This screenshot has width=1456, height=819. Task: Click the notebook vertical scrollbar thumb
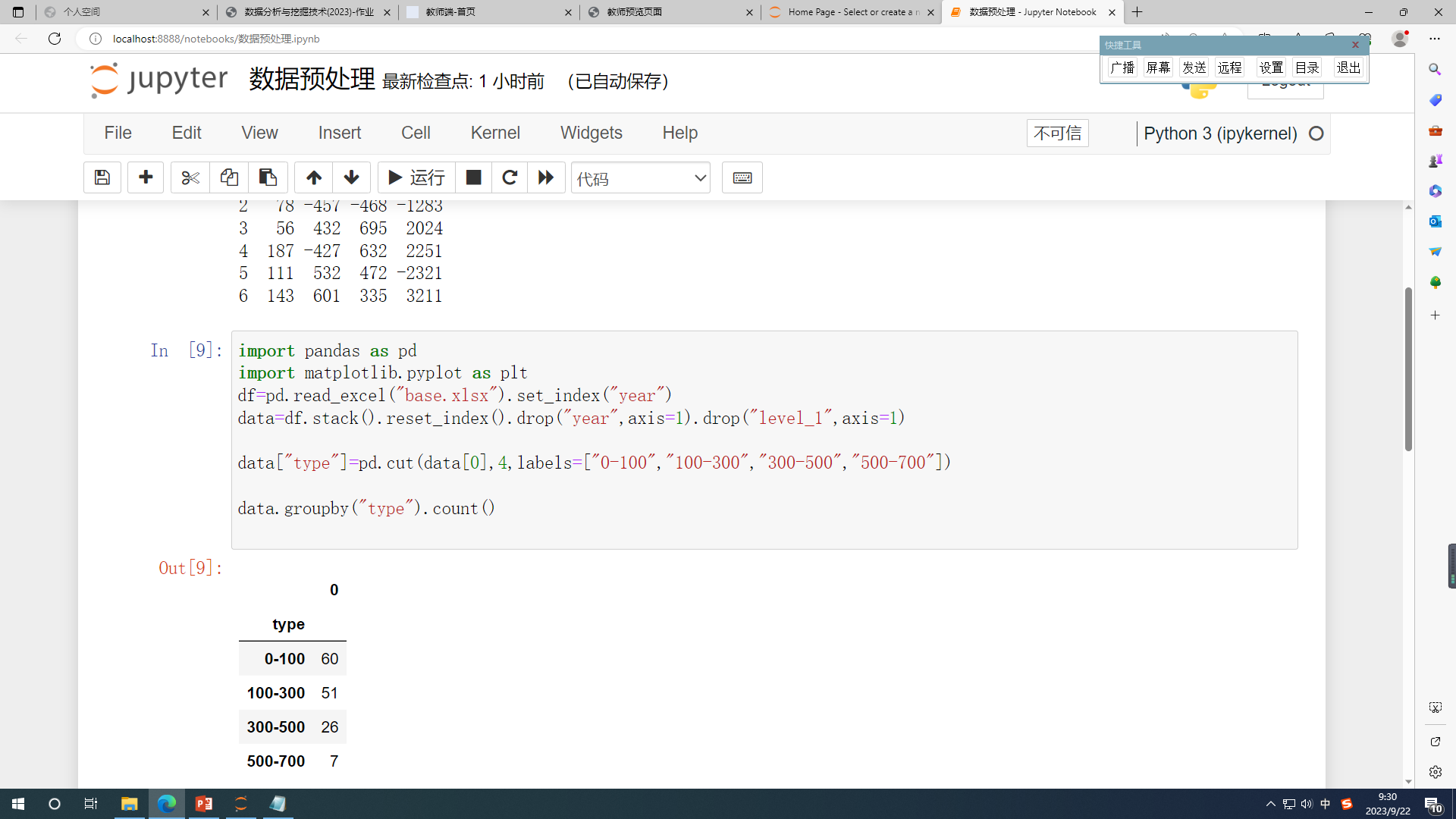[1408, 369]
